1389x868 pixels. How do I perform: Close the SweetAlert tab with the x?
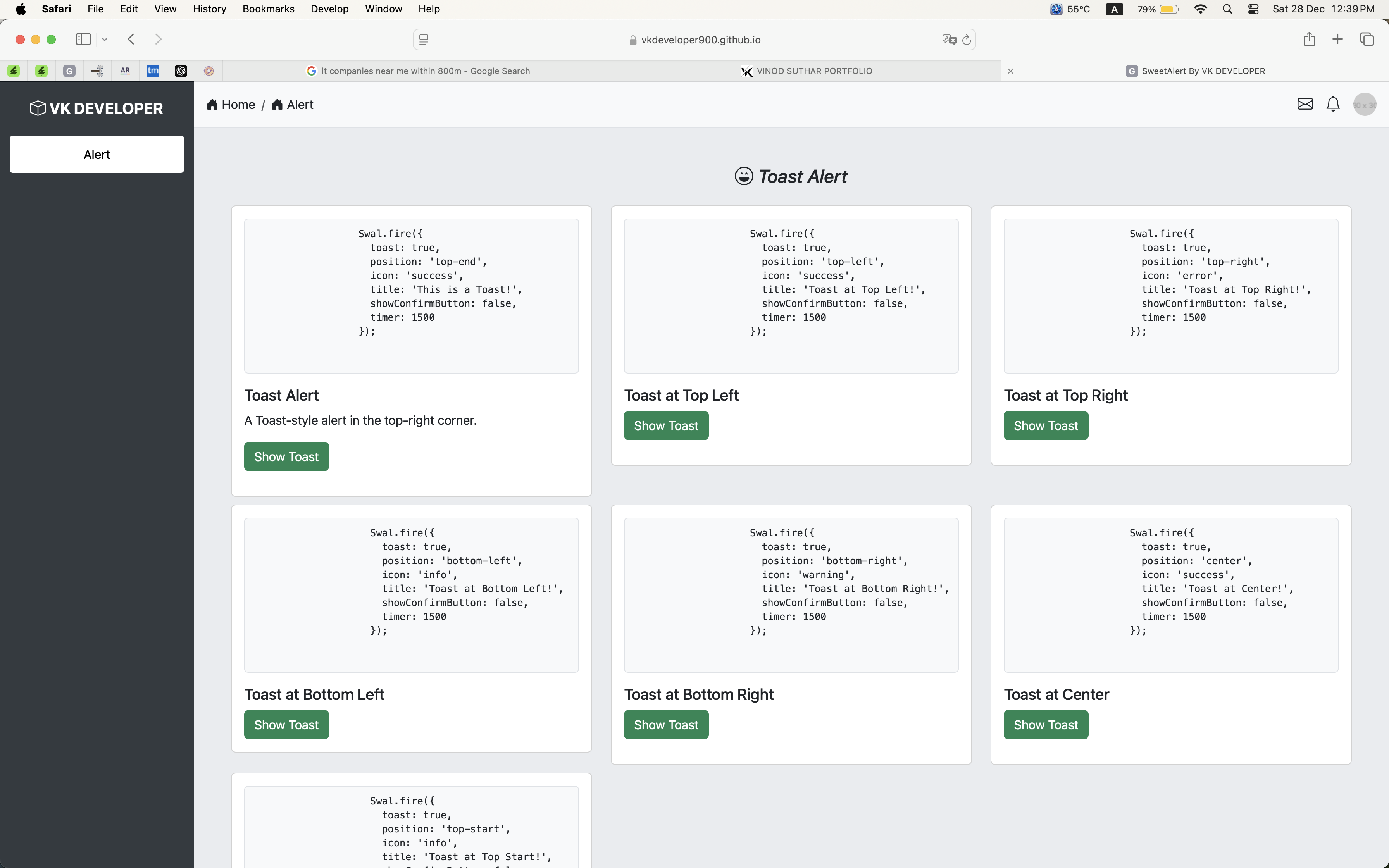point(1010,71)
